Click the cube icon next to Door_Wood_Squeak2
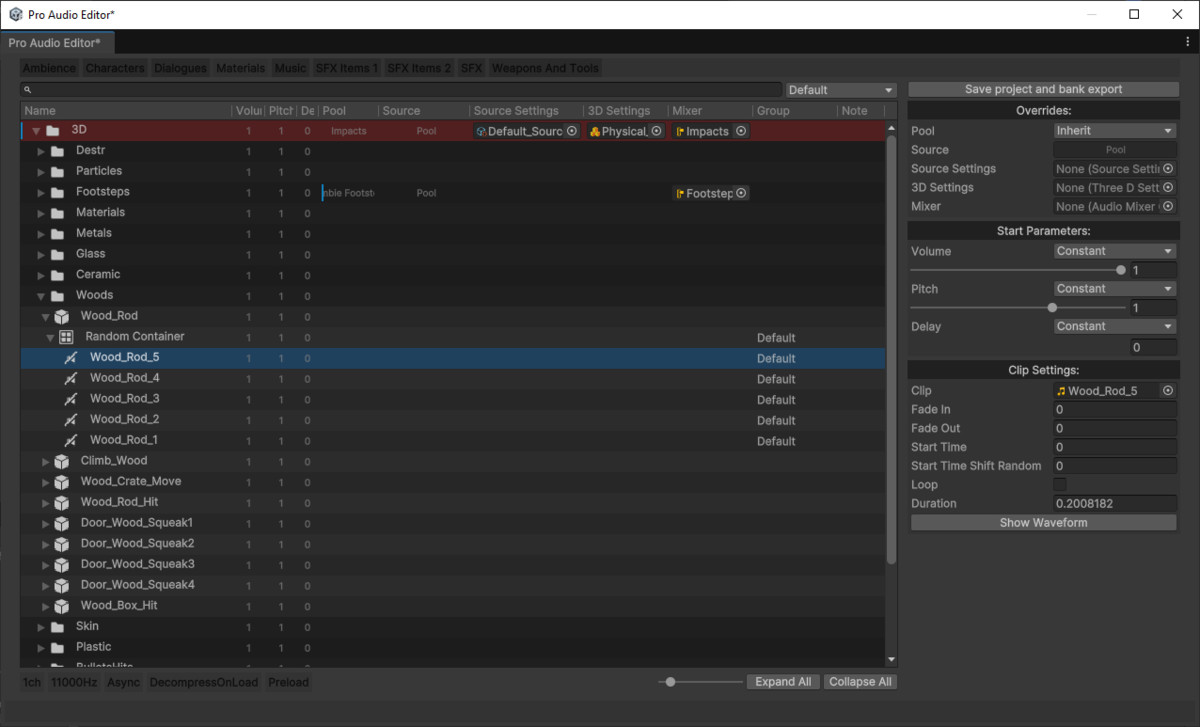Screen dimensions: 1200x727 [62, 544]
